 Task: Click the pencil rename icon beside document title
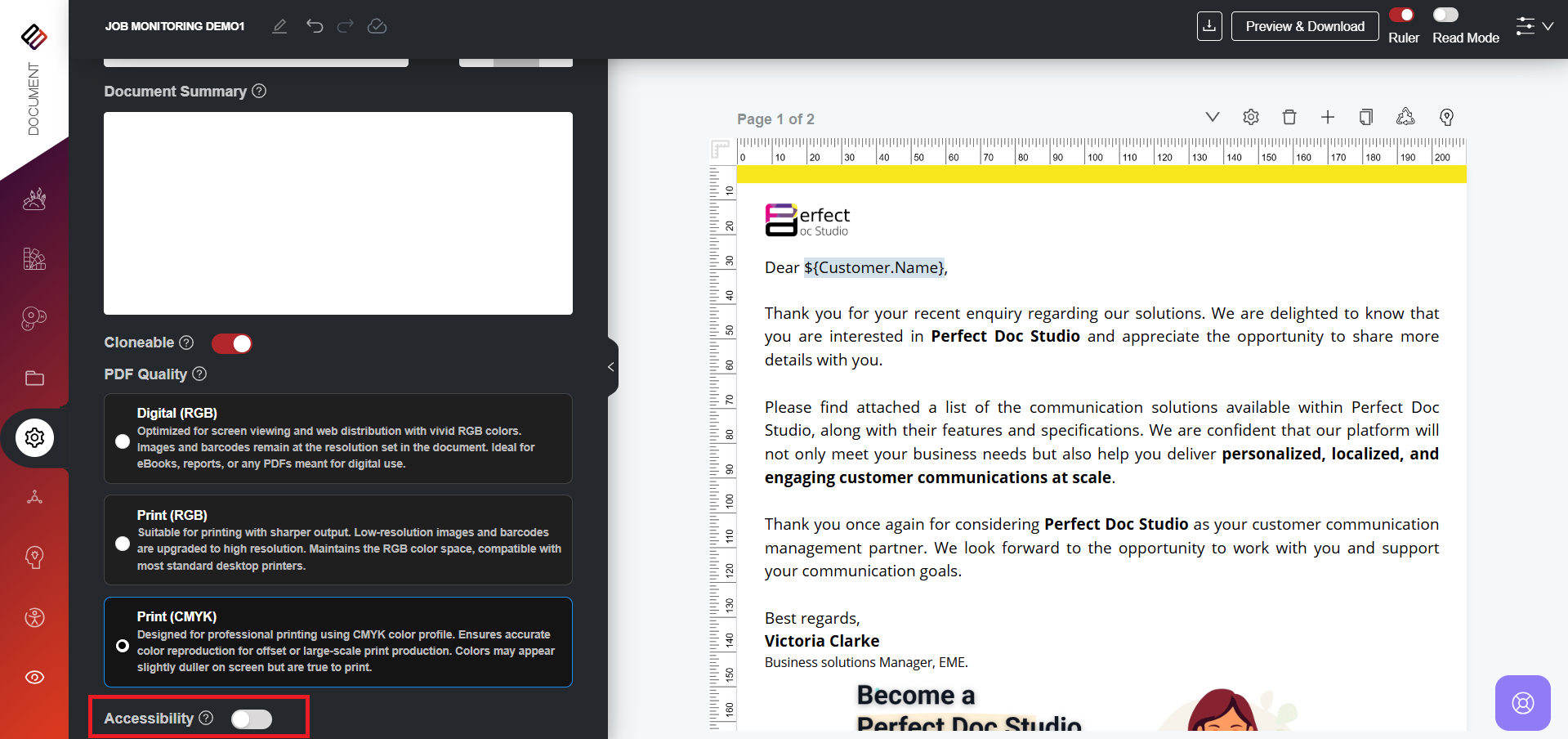[x=279, y=26]
